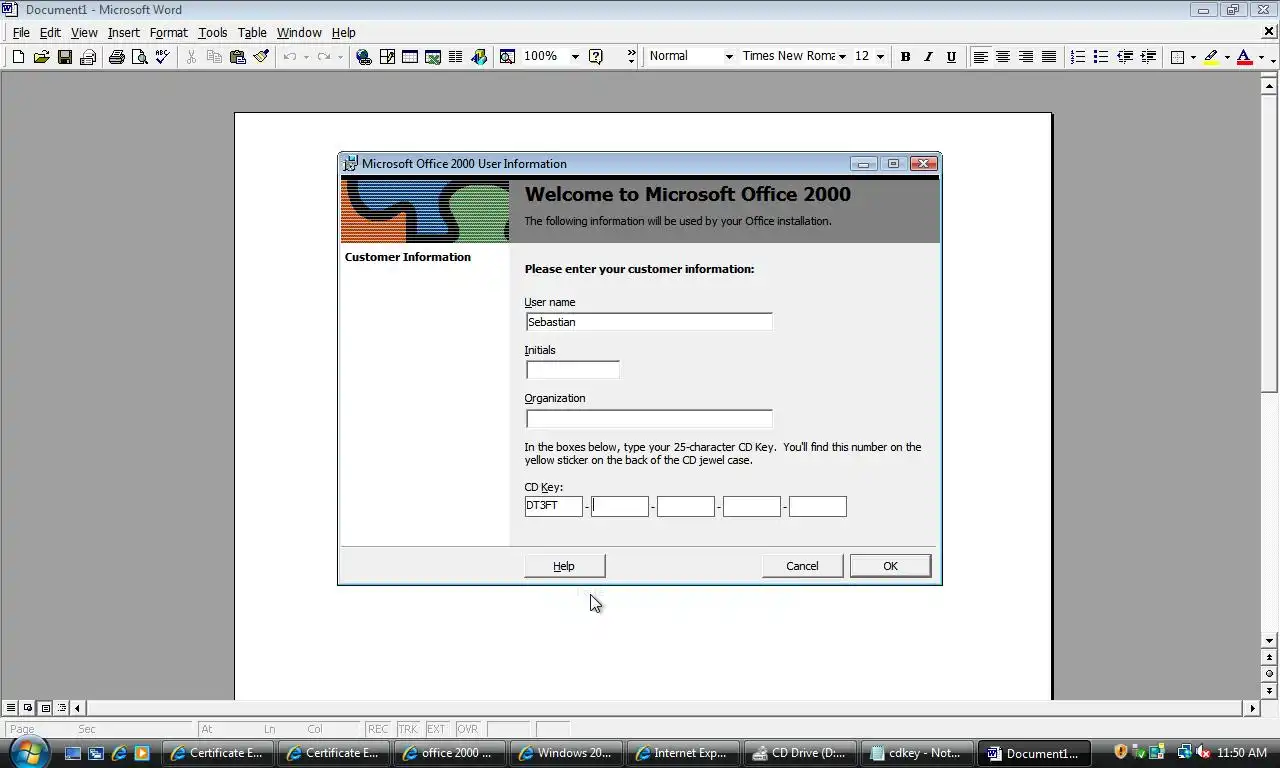1280x768 pixels.
Task: Select the Format Painter brush
Action: point(261,57)
